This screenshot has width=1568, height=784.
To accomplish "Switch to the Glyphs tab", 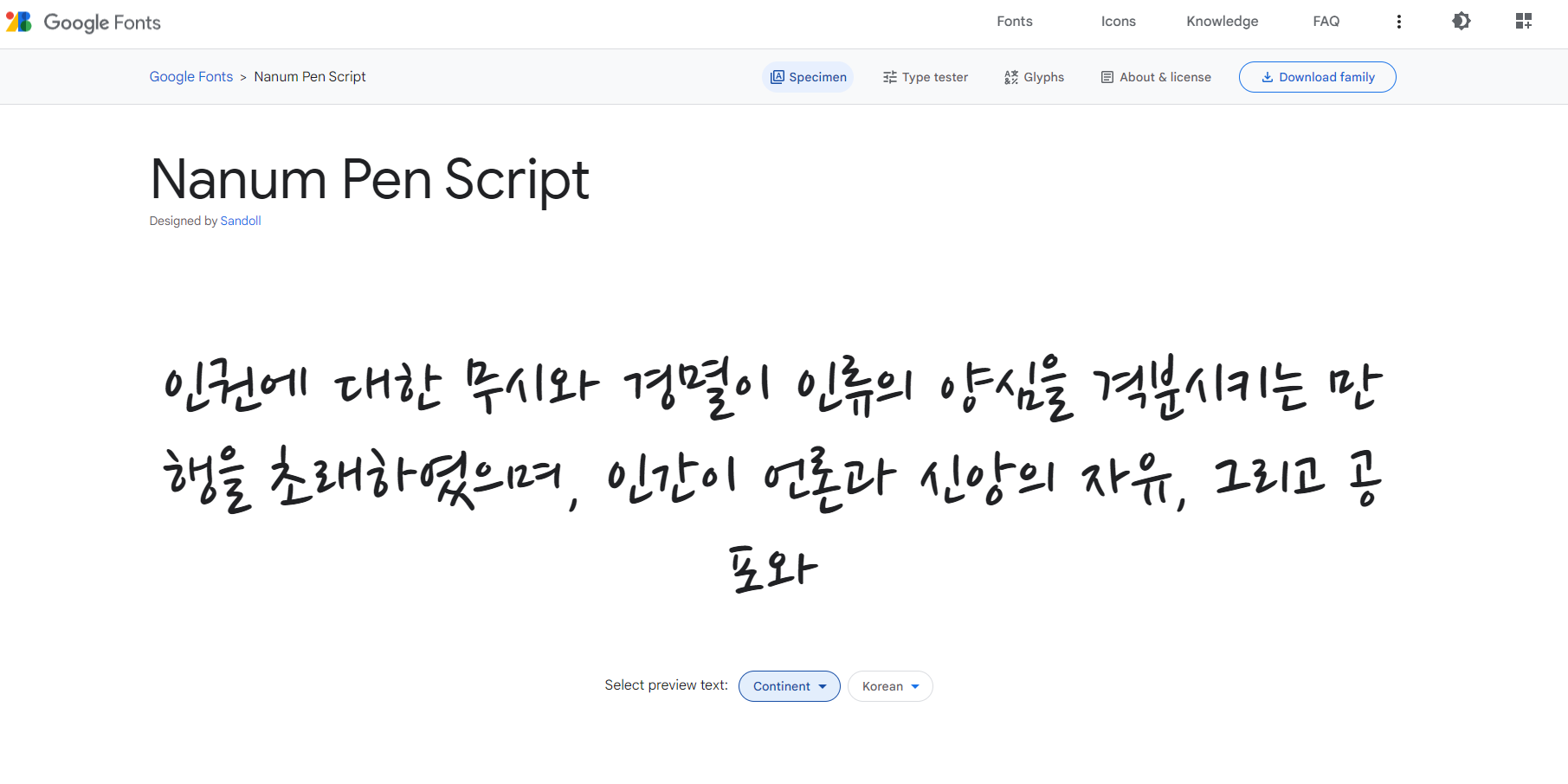I will [1035, 77].
